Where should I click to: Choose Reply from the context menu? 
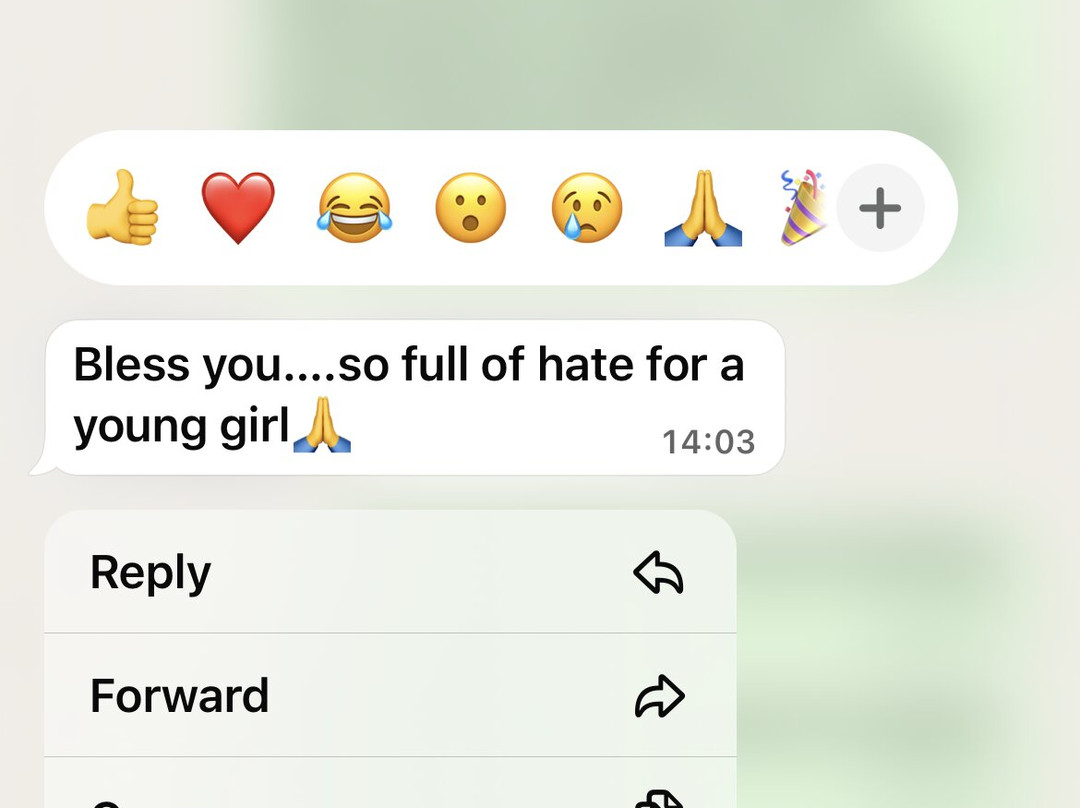391,572
